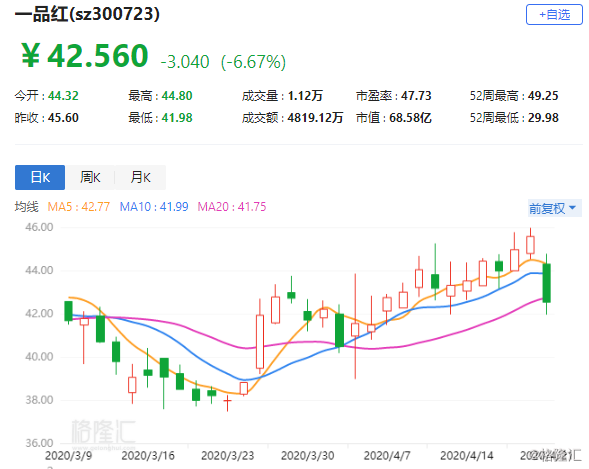Click the 最高 44.80 daily high
This screenshot has height=469, width=589.
coord(160,96)
